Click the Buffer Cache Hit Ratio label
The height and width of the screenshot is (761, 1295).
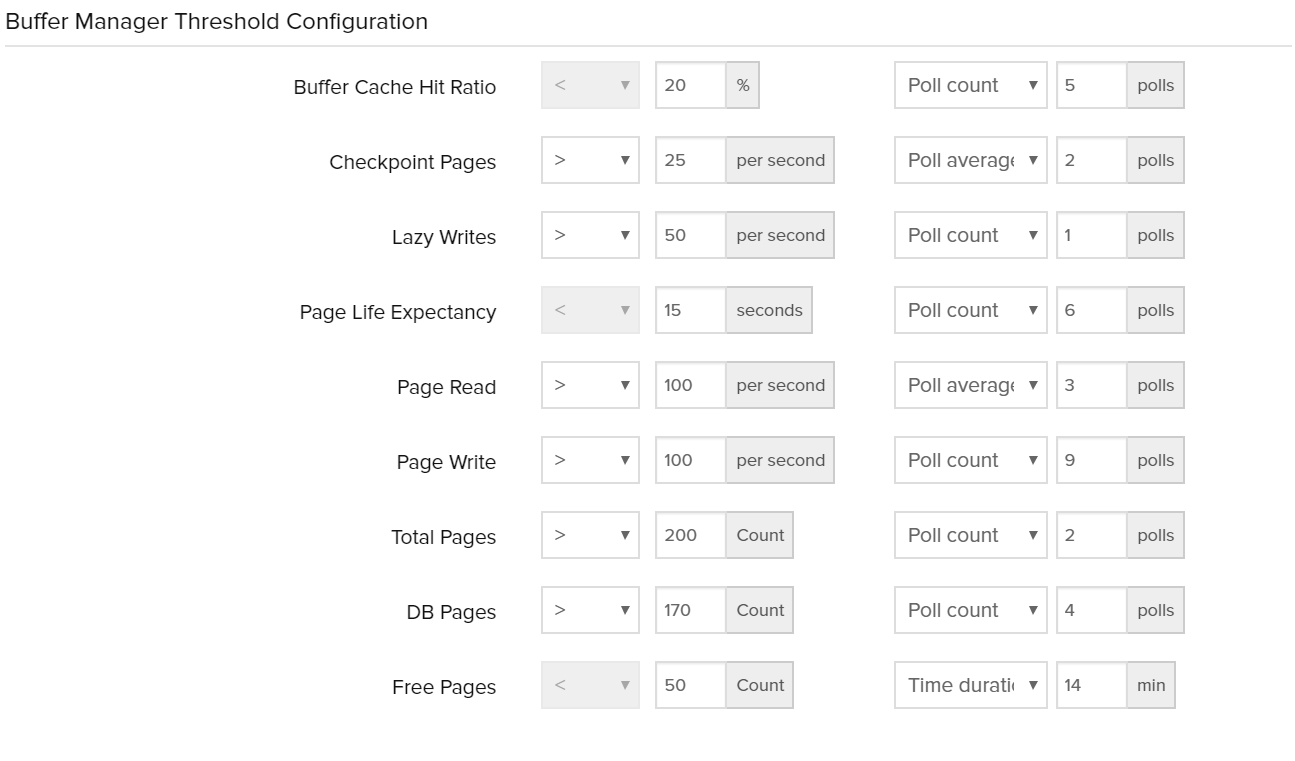[395, 87]
